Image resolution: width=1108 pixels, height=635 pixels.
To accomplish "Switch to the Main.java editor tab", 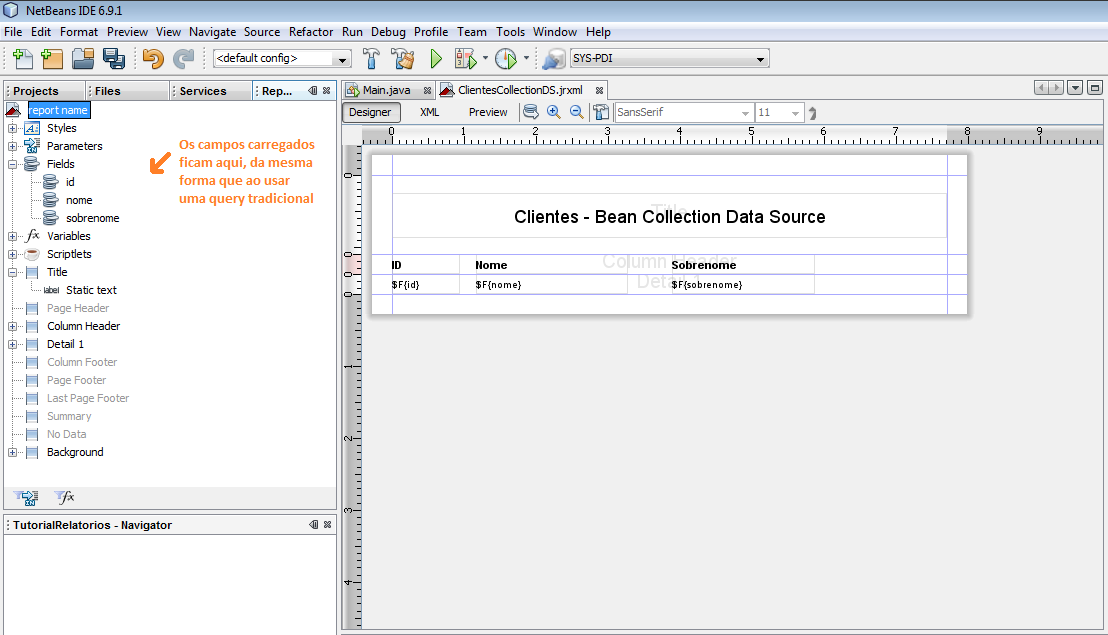I will 385,90.
